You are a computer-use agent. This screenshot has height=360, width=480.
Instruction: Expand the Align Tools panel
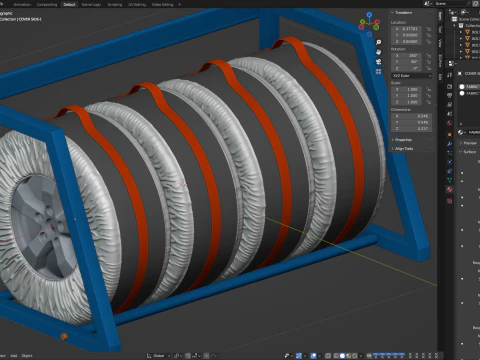(404, 149)
